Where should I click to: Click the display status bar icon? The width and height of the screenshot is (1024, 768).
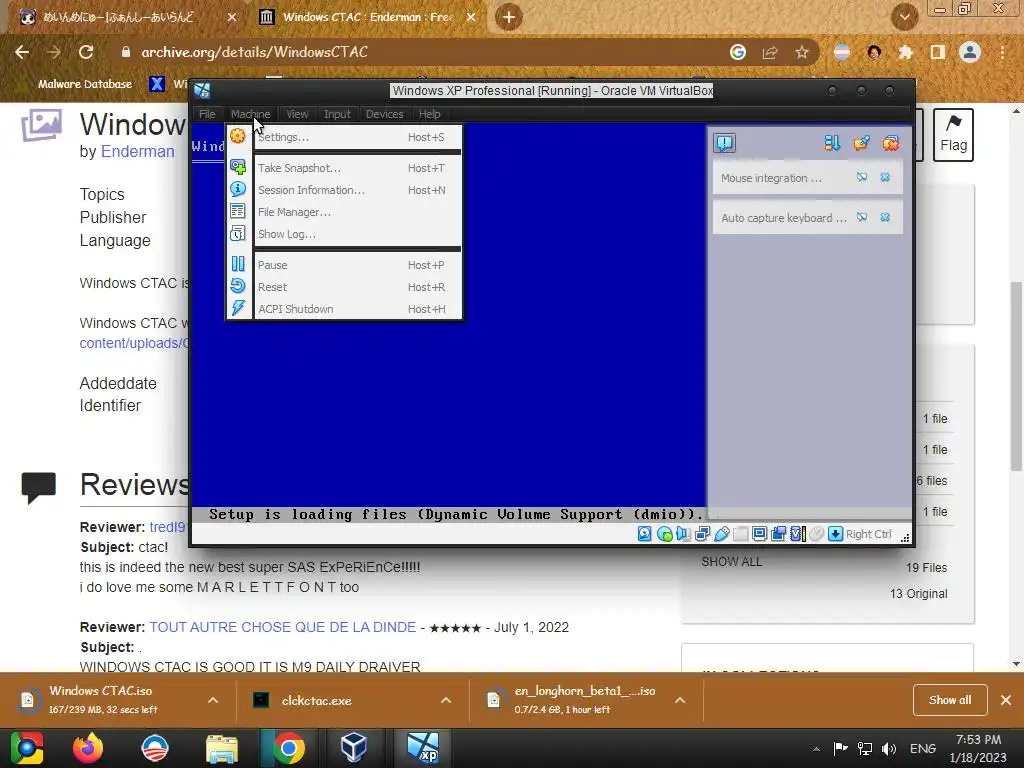(760, 534)
